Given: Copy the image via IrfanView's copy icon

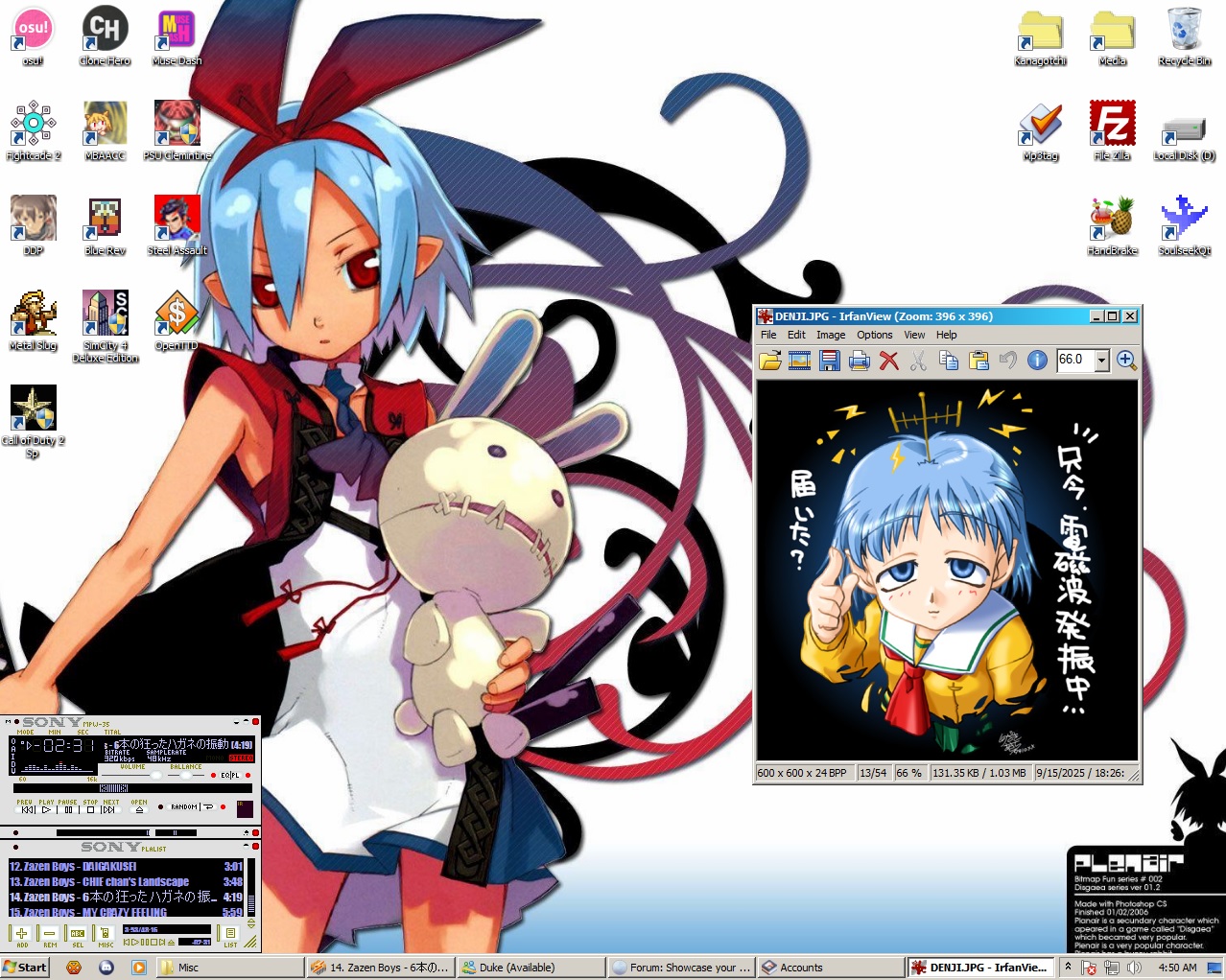Looking at the screenshot, I should tap(949, 360).
